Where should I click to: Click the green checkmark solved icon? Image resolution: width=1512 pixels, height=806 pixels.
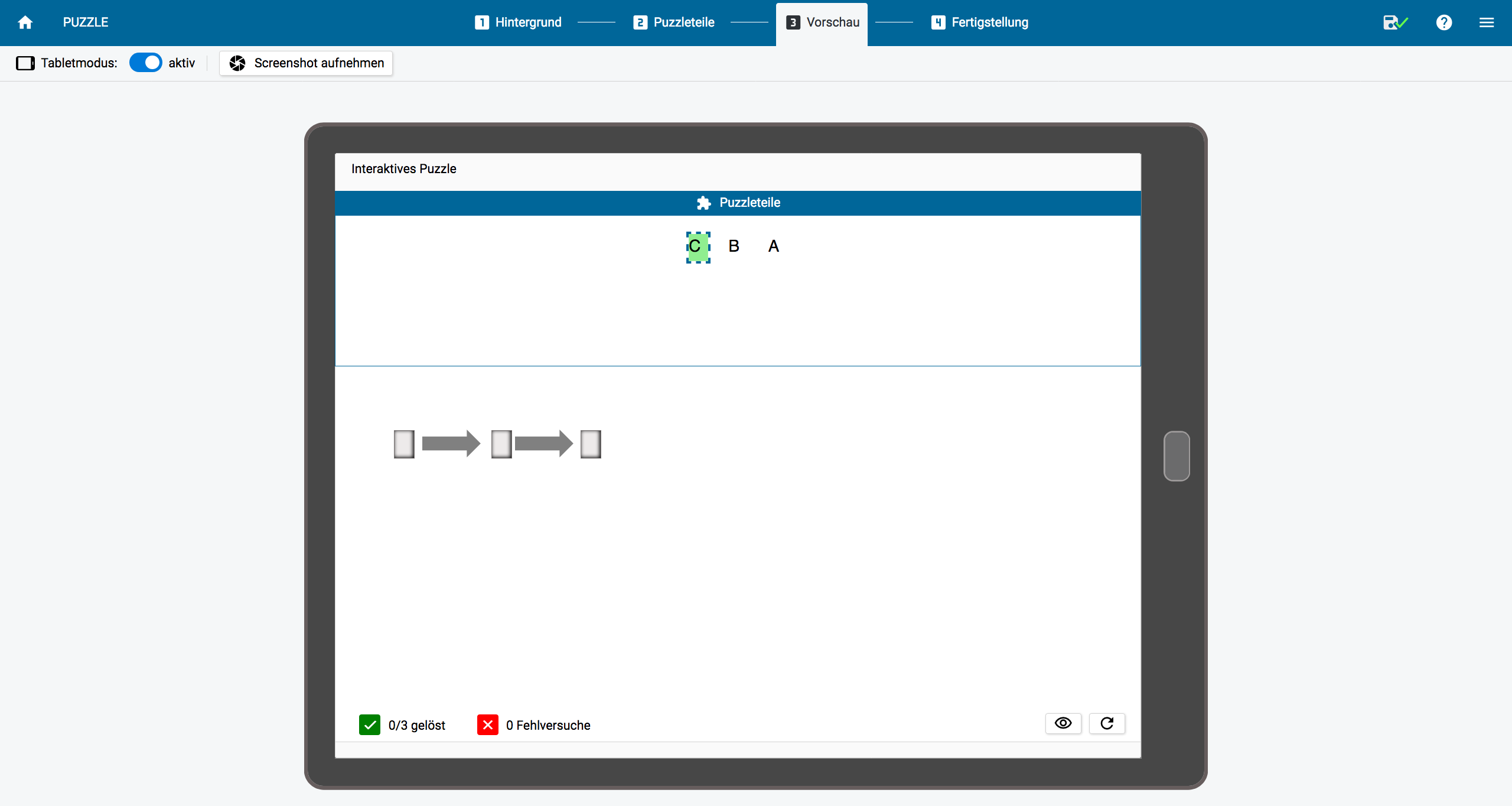point(370,724)
